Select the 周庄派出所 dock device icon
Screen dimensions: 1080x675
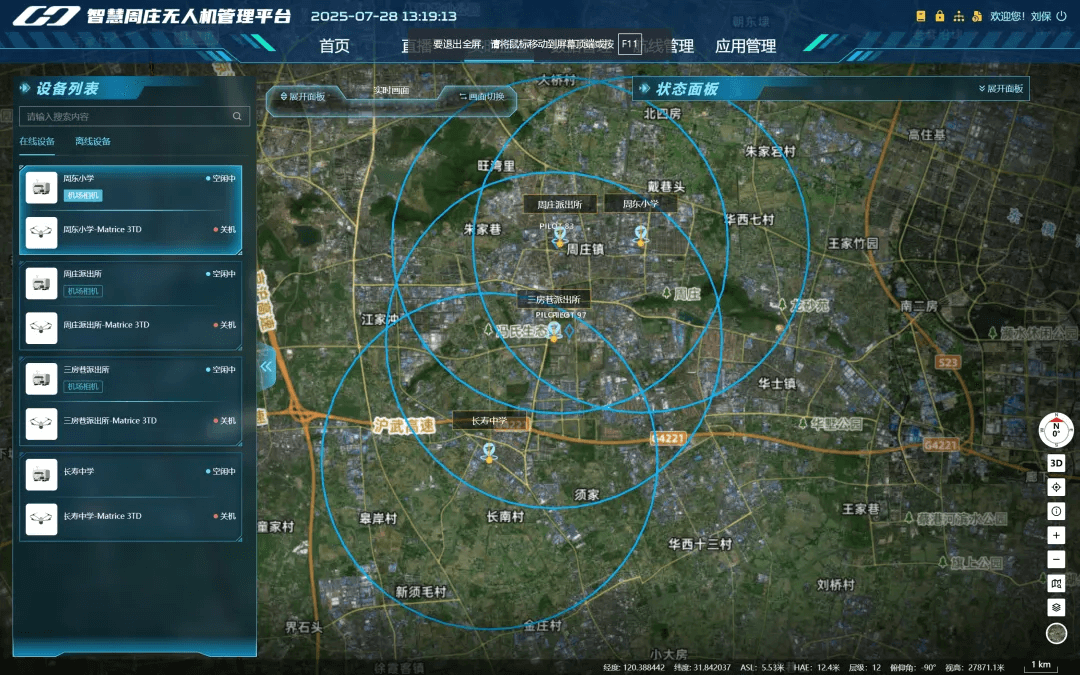(x=41, y=283)
